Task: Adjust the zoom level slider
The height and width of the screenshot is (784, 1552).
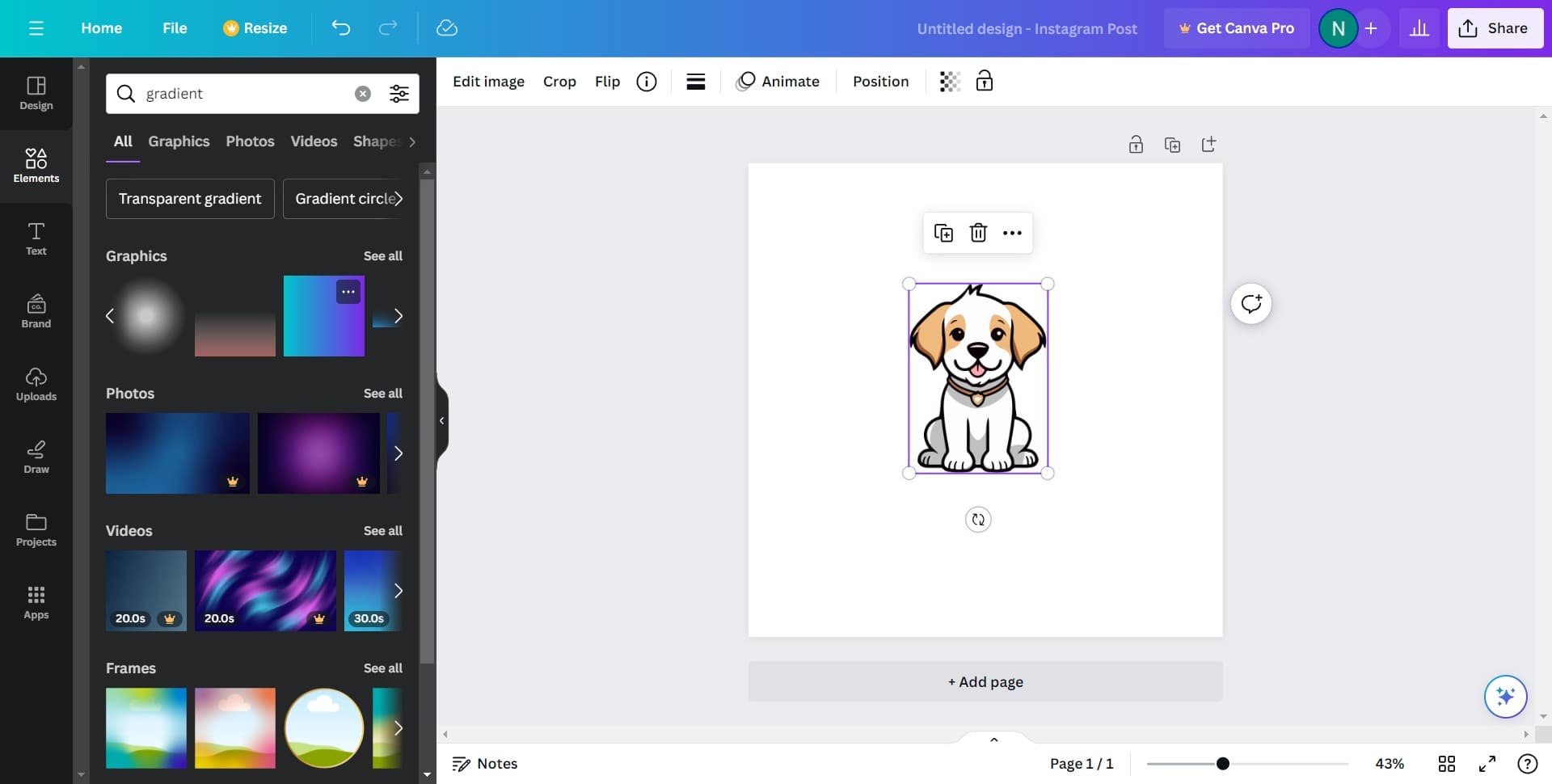Action: [x=1223, y=764]
